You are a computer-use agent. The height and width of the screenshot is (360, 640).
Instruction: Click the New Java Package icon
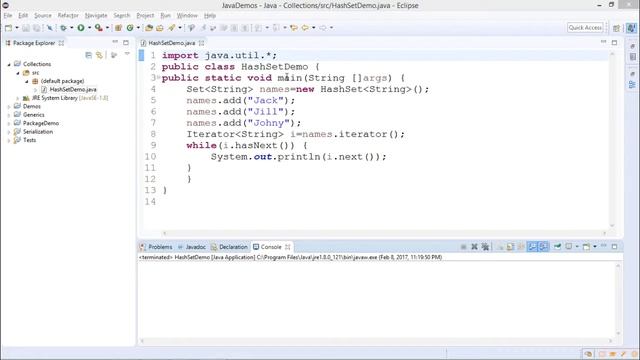point(118,28)
